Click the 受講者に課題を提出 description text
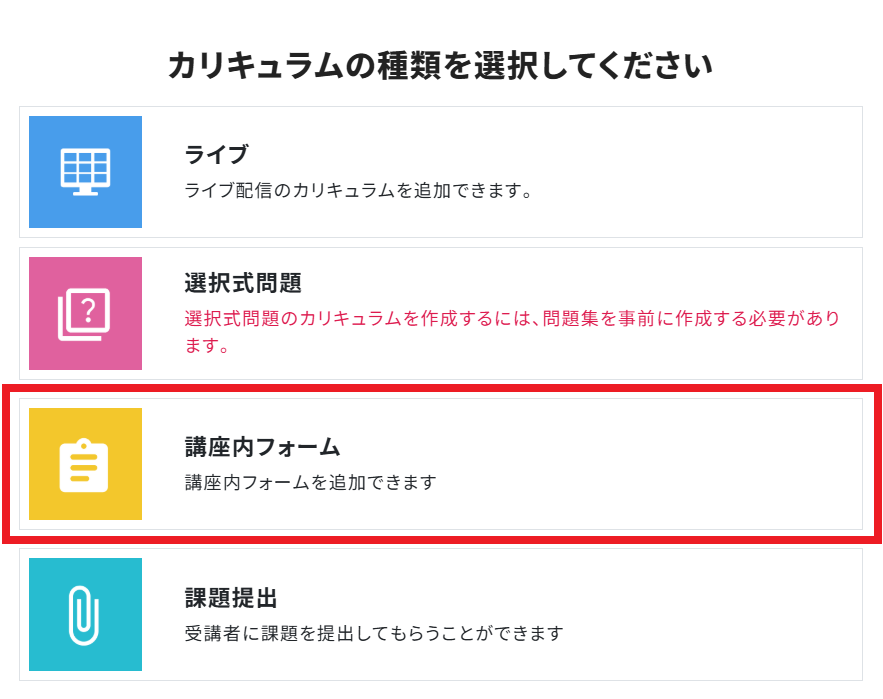883x699 pixels. click(374, 633)
